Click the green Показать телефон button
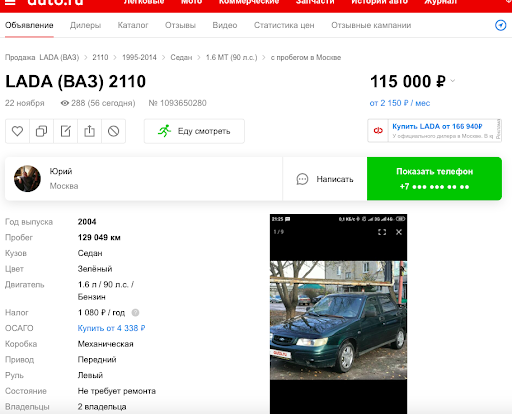The height and width of the screenshot is (414, 512). [x=434, y=179]
